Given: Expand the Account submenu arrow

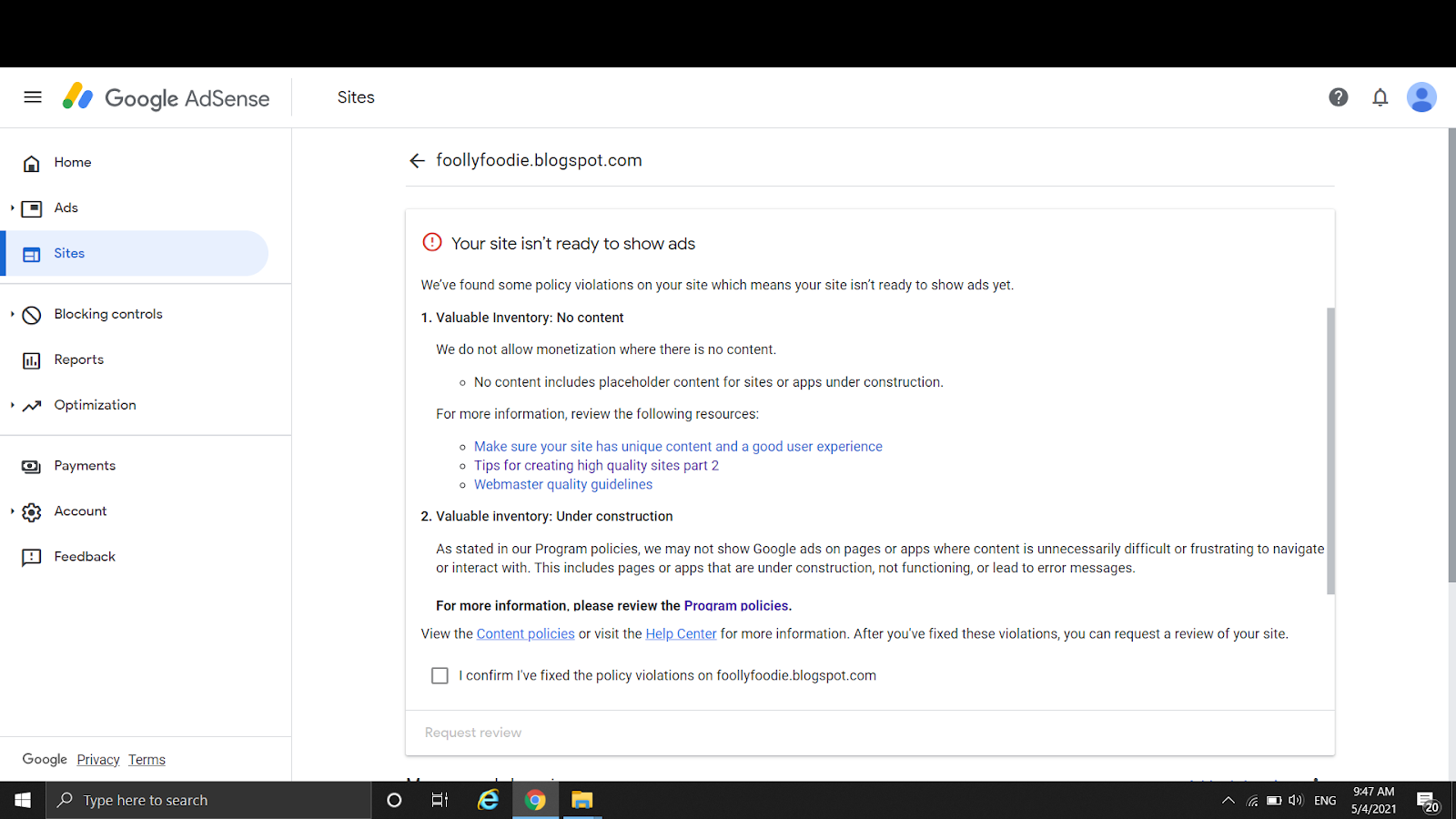Looking at the screenshot, I should pos(12,512).
